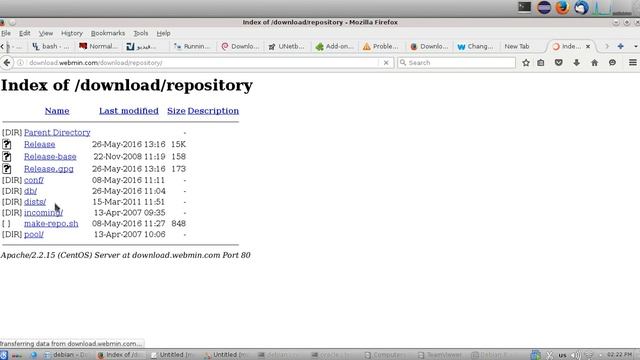The height and width of the screenshot is (360, 640).
Task: Open the system monitor graph applet
Action: [x=602, y=8]
